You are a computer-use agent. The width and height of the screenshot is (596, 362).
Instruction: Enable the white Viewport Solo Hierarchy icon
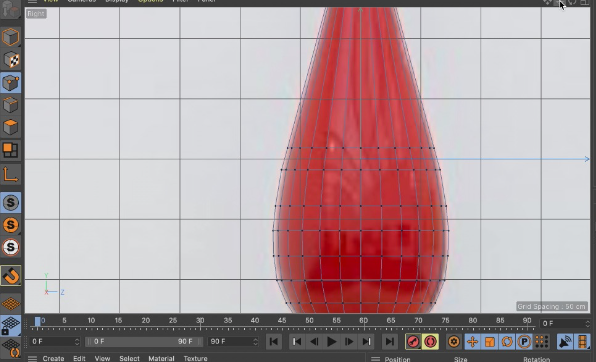click(11, 247)
